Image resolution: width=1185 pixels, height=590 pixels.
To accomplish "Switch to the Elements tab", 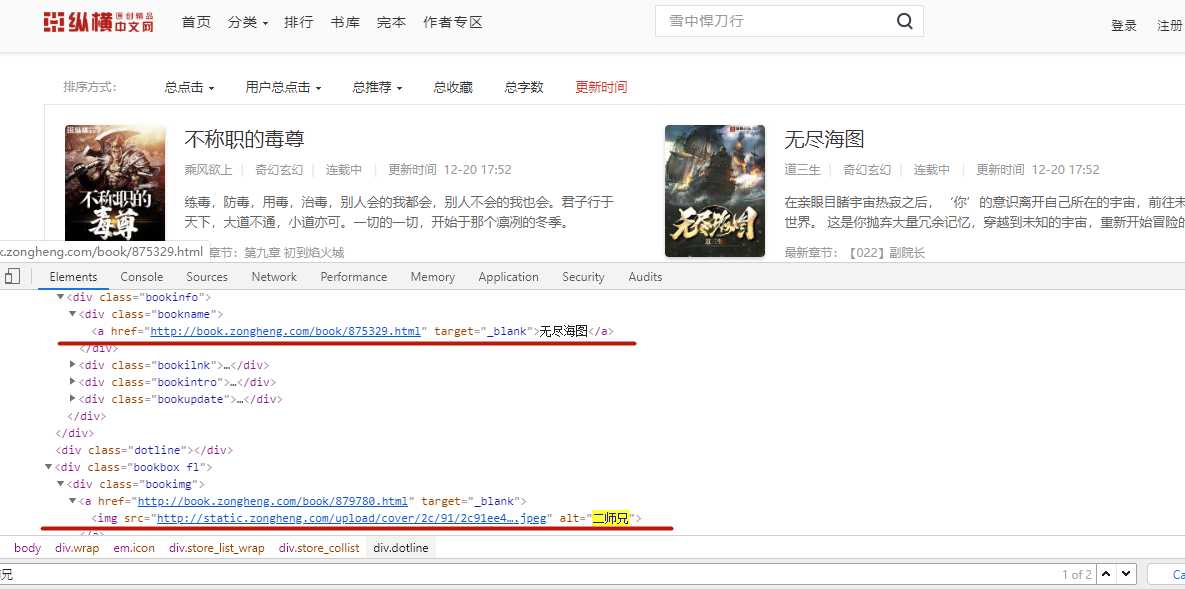I will point(73,276).
